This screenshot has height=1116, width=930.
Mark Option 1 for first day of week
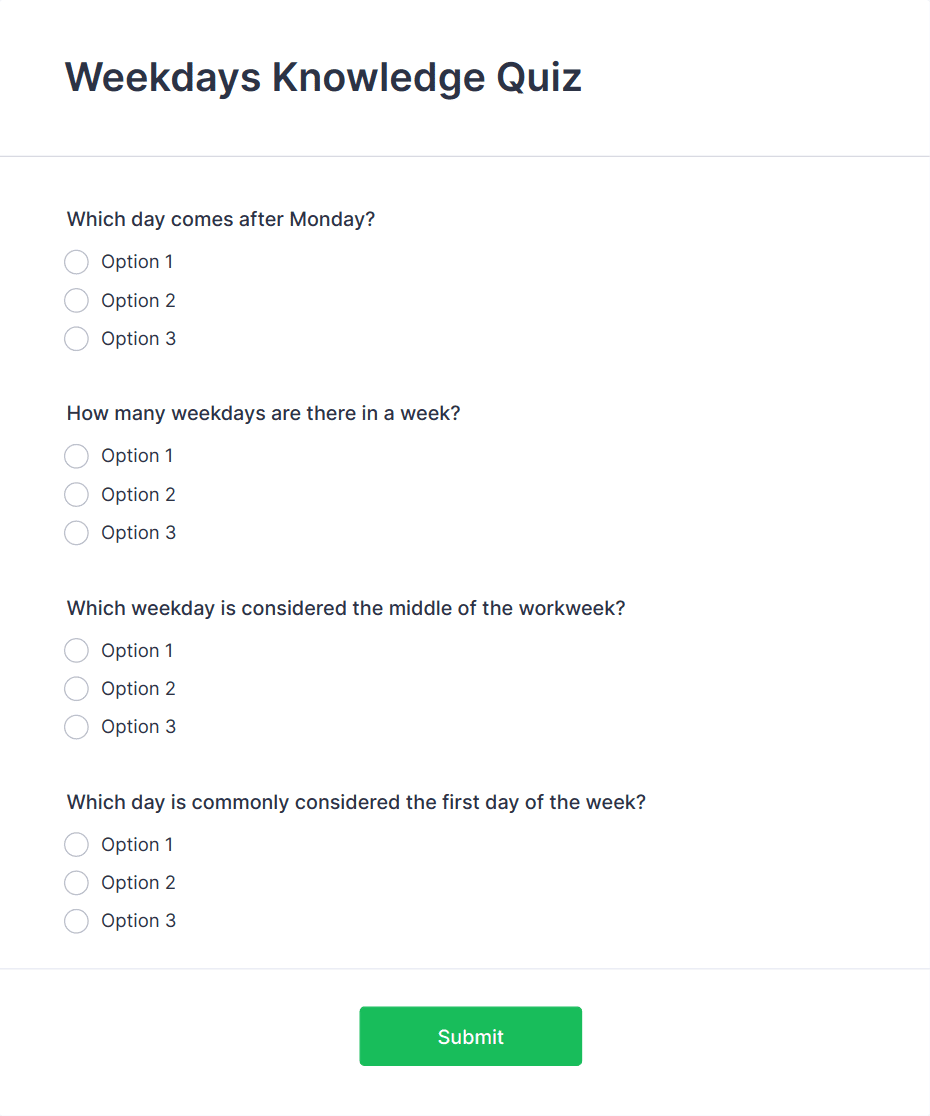tap(76, 845)
